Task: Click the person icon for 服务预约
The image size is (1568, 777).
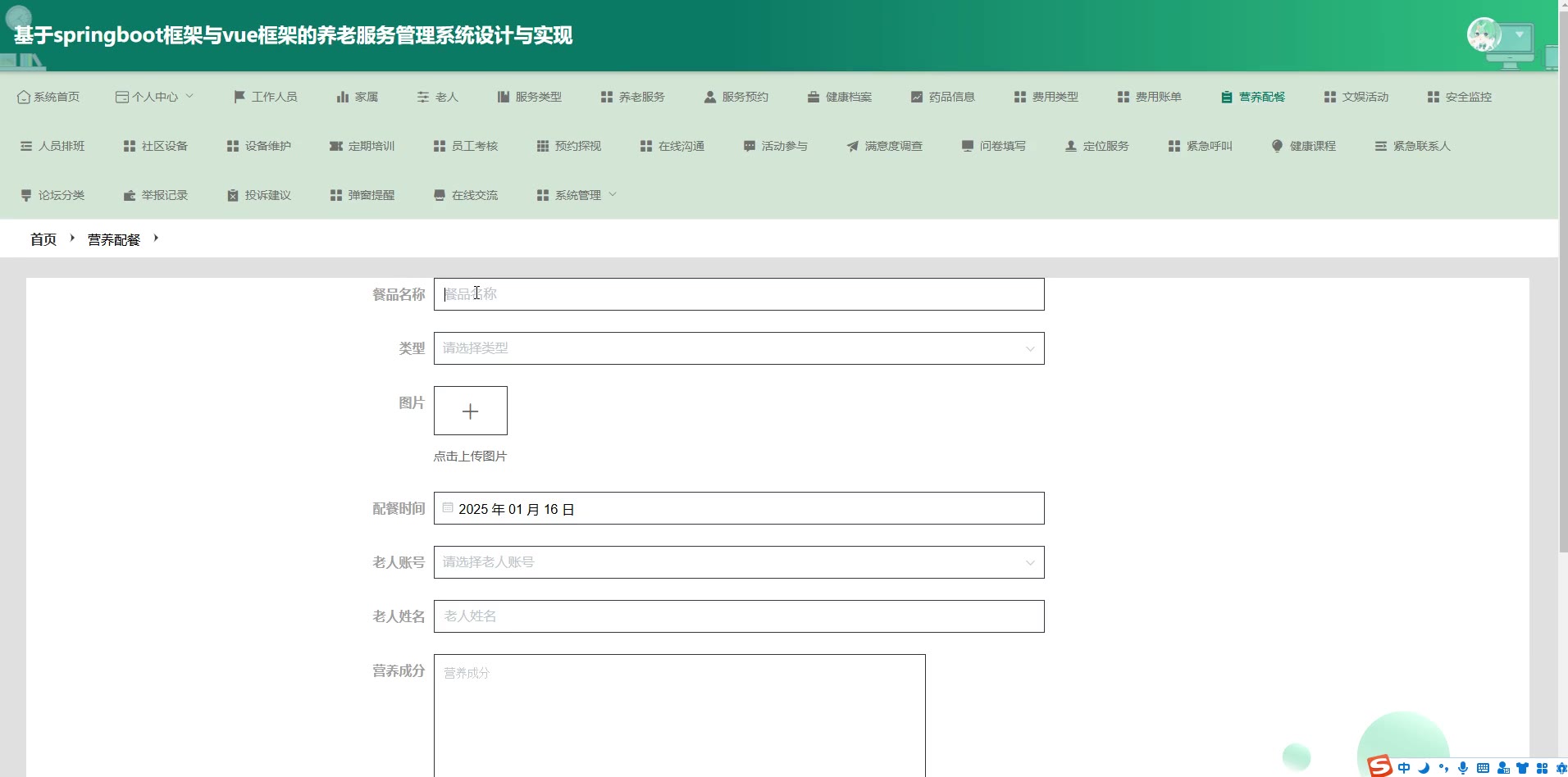Action: (710, 97)
